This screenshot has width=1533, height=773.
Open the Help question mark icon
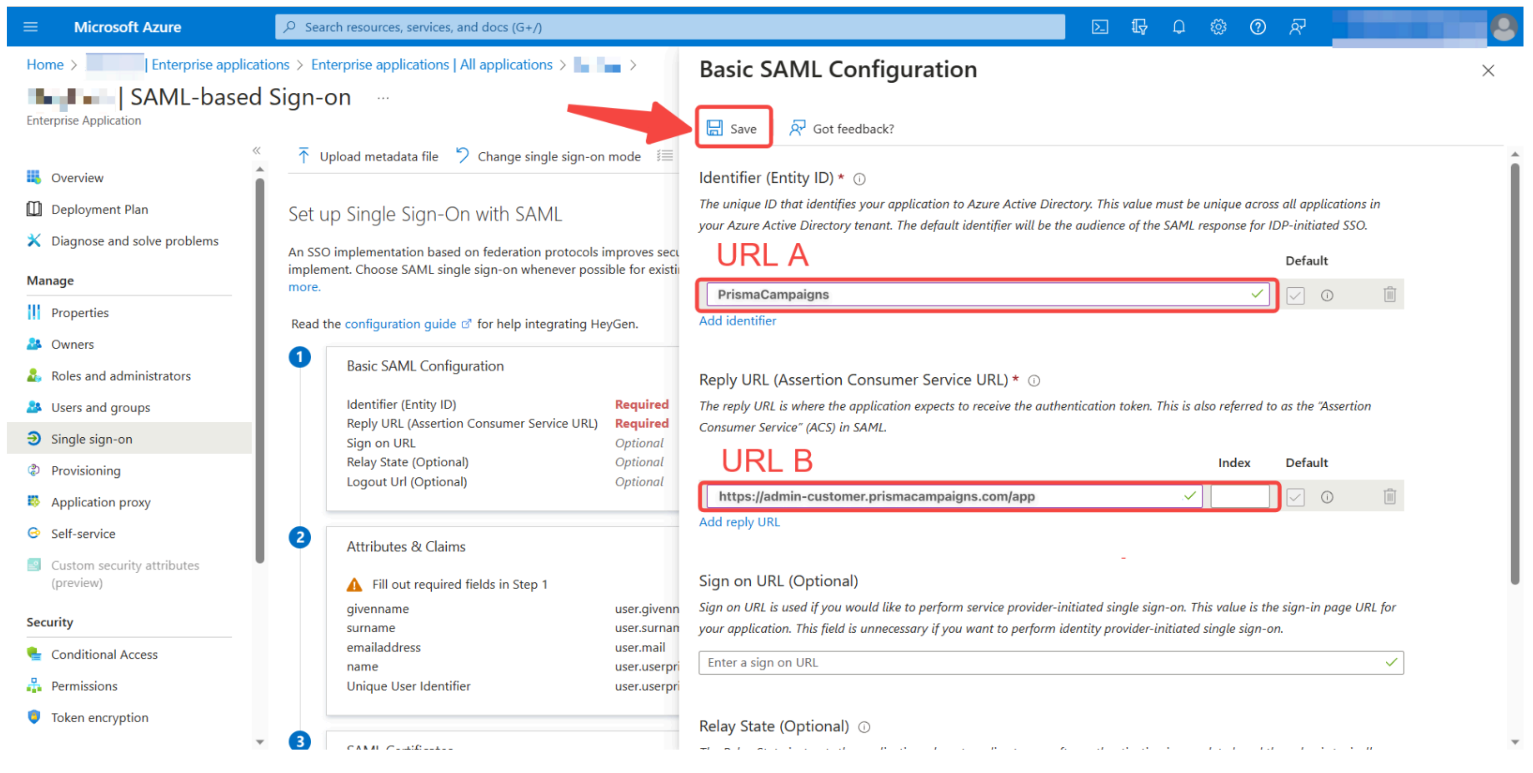1258,27
